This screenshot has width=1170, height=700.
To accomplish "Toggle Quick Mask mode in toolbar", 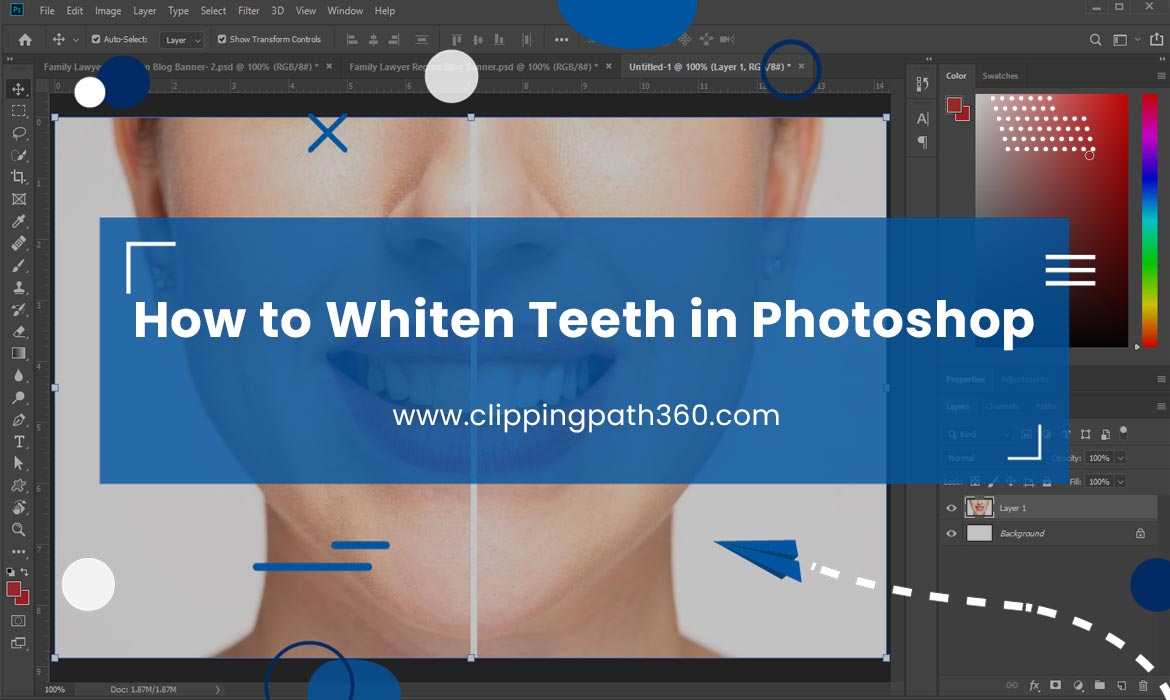I will click(19, 621).
